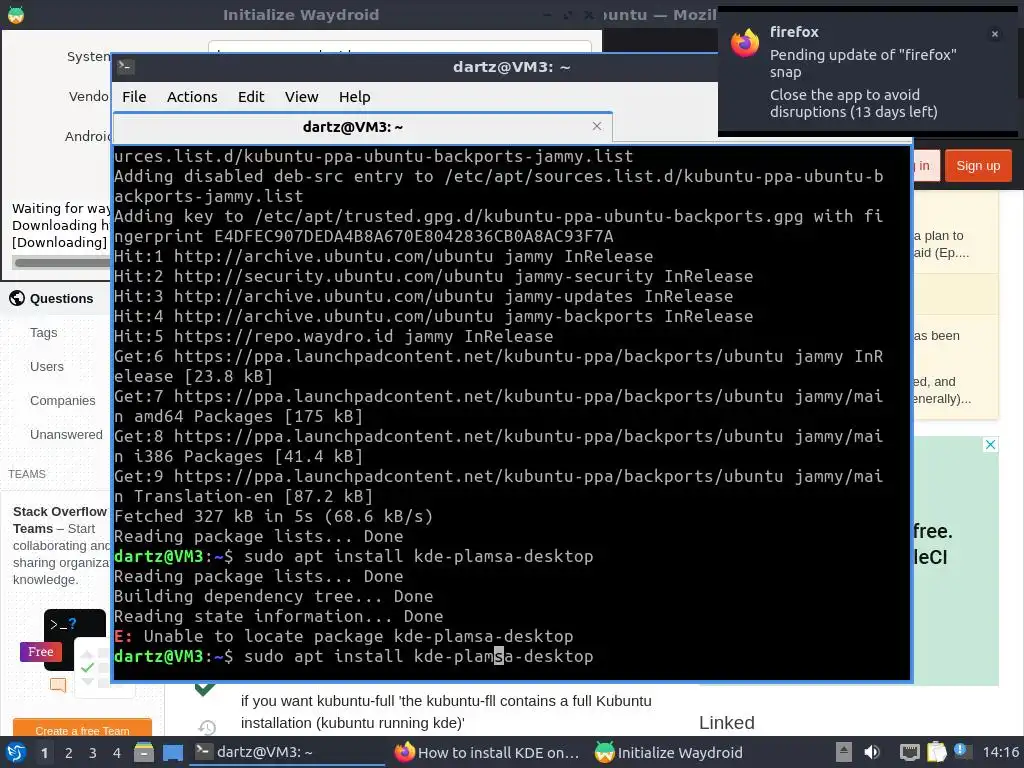Click the red E: error line in terminal
The width and height of the screenshot is (1024, 768).
click(x=344, y=636)
